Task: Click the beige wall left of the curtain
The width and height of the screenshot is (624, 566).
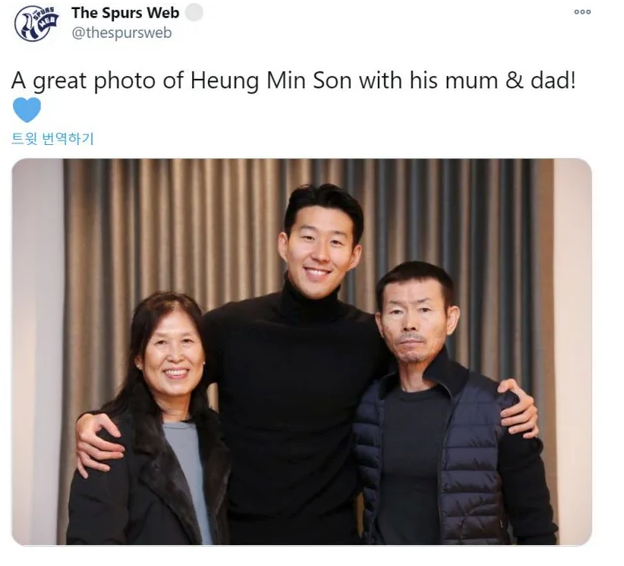Action: click(38, 350)
